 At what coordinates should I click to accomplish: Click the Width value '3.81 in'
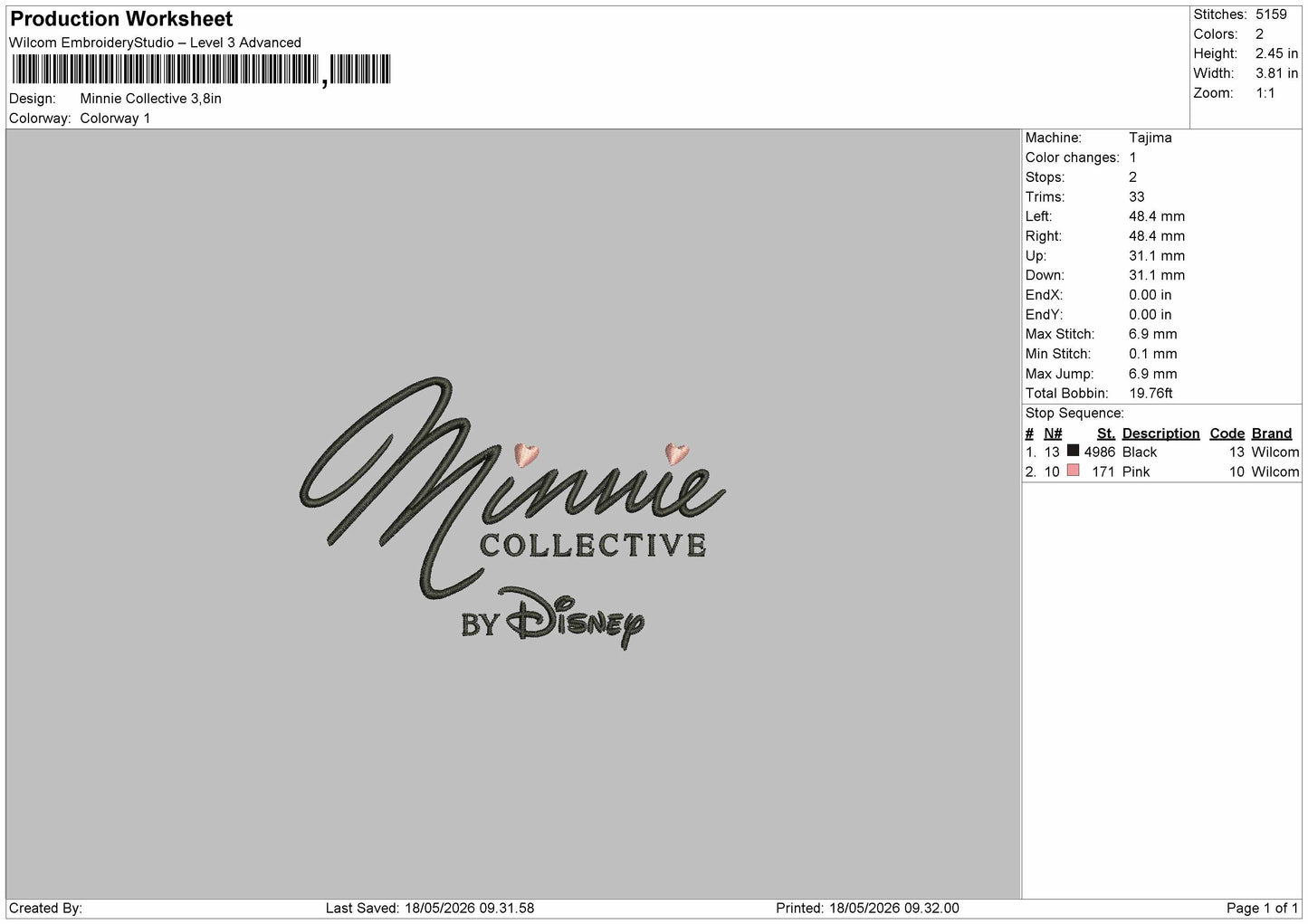[x=1276, y=73]
